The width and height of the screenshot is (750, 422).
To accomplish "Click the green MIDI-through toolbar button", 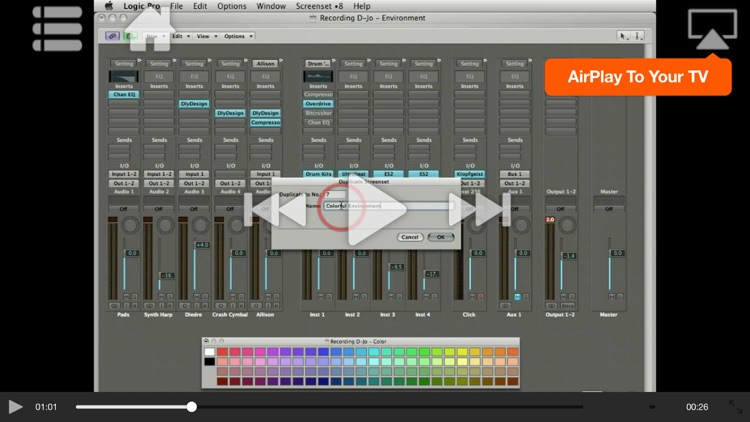I will click(129, 36).
